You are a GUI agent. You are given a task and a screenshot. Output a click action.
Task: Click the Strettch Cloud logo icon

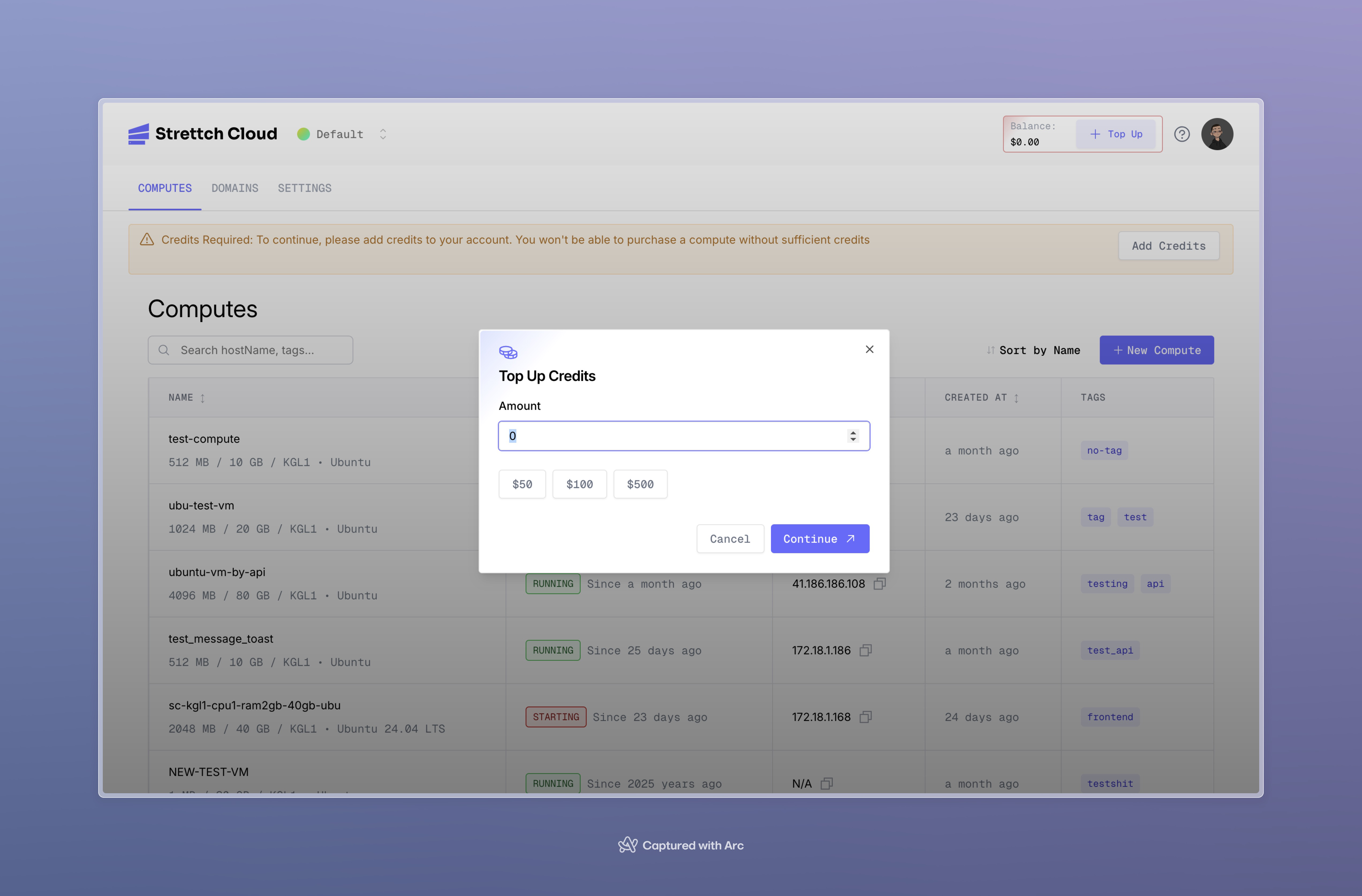coord(138,134)
